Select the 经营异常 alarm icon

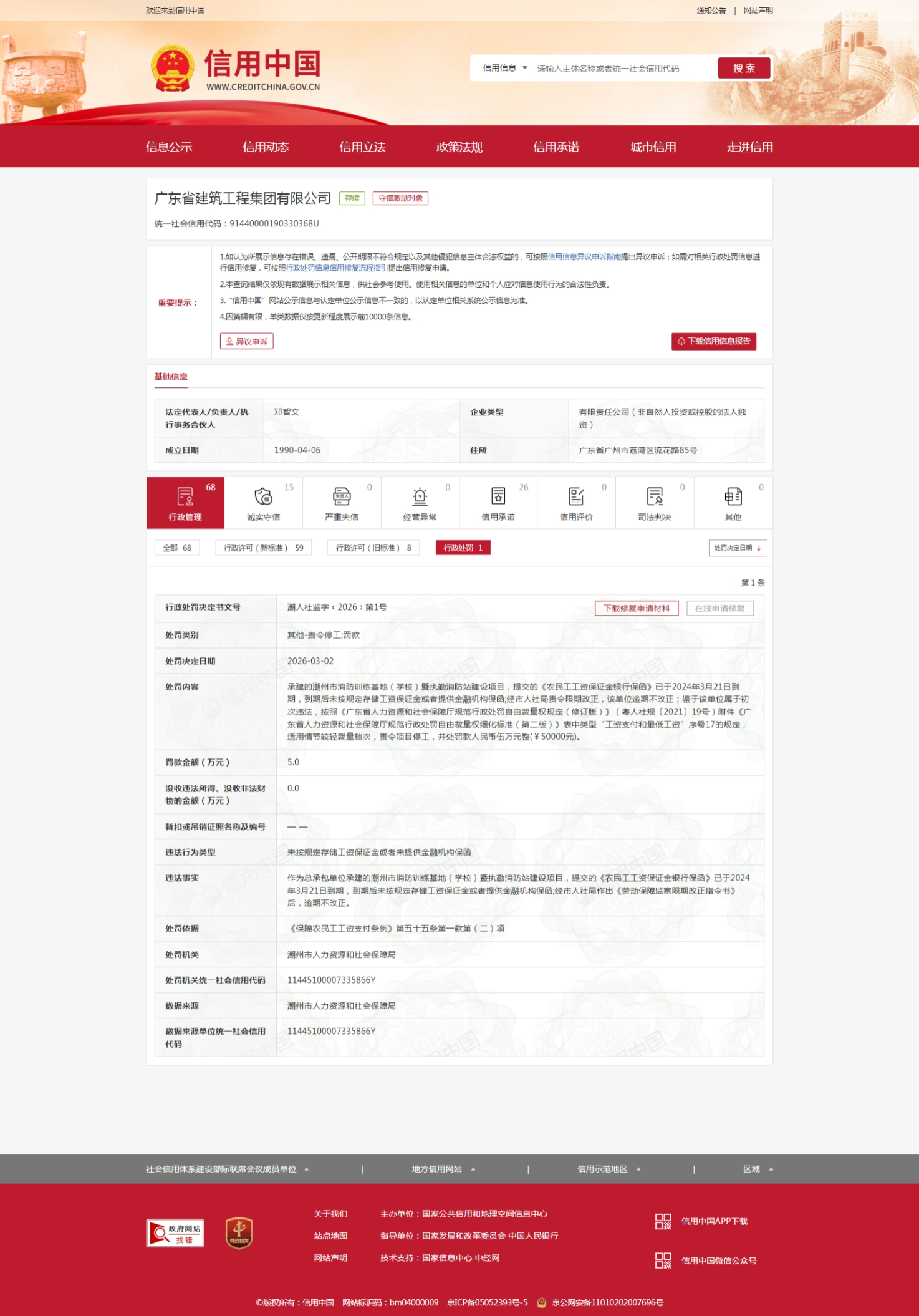click(420, 496)
